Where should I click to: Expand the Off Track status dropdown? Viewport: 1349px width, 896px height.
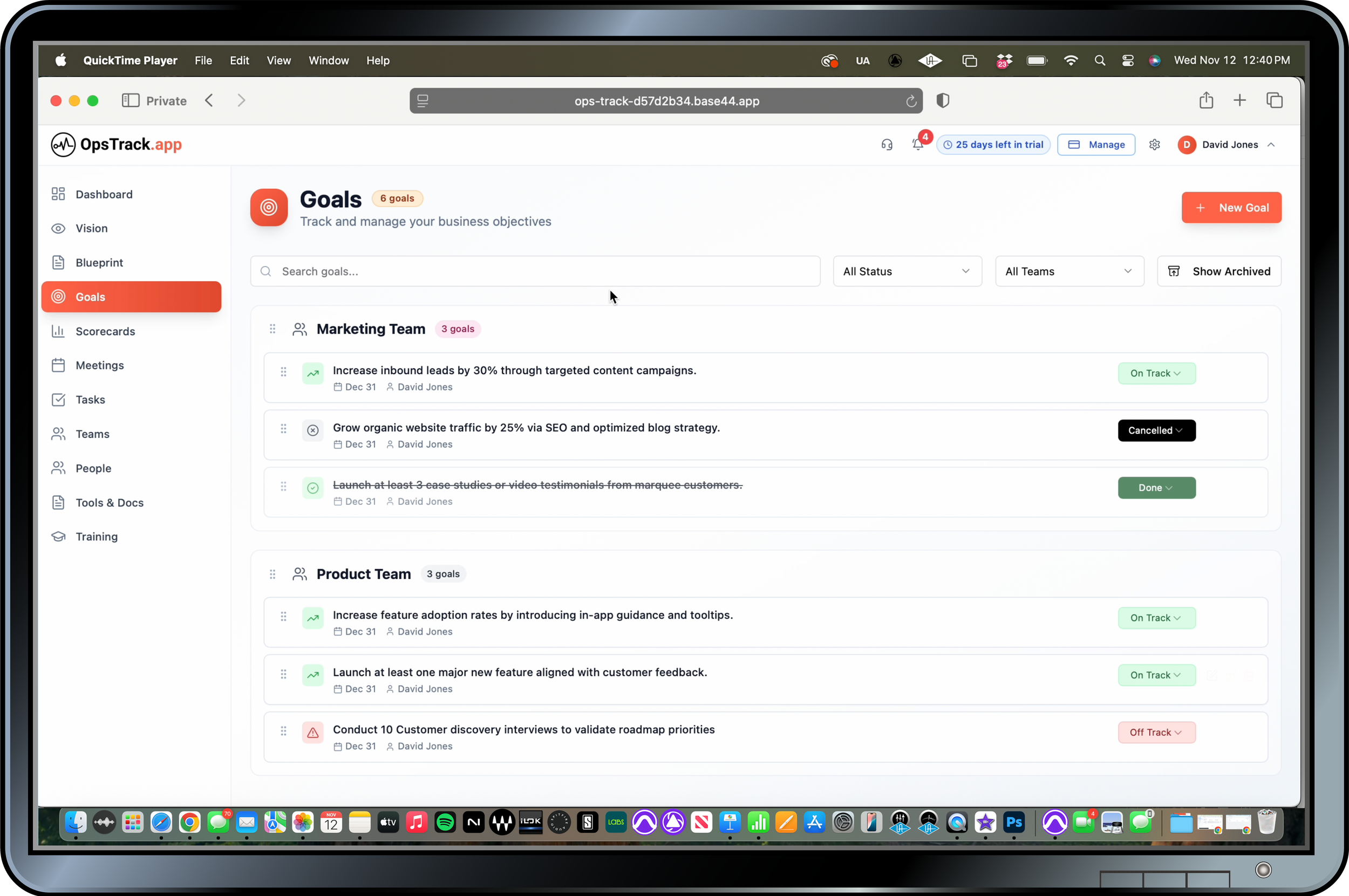pos(1156,733)
